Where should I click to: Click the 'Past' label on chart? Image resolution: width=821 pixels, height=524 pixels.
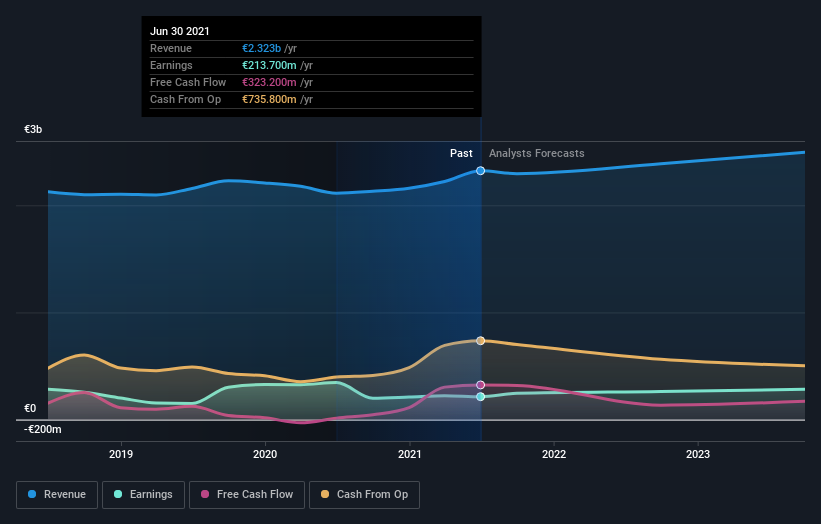(461, 153)
